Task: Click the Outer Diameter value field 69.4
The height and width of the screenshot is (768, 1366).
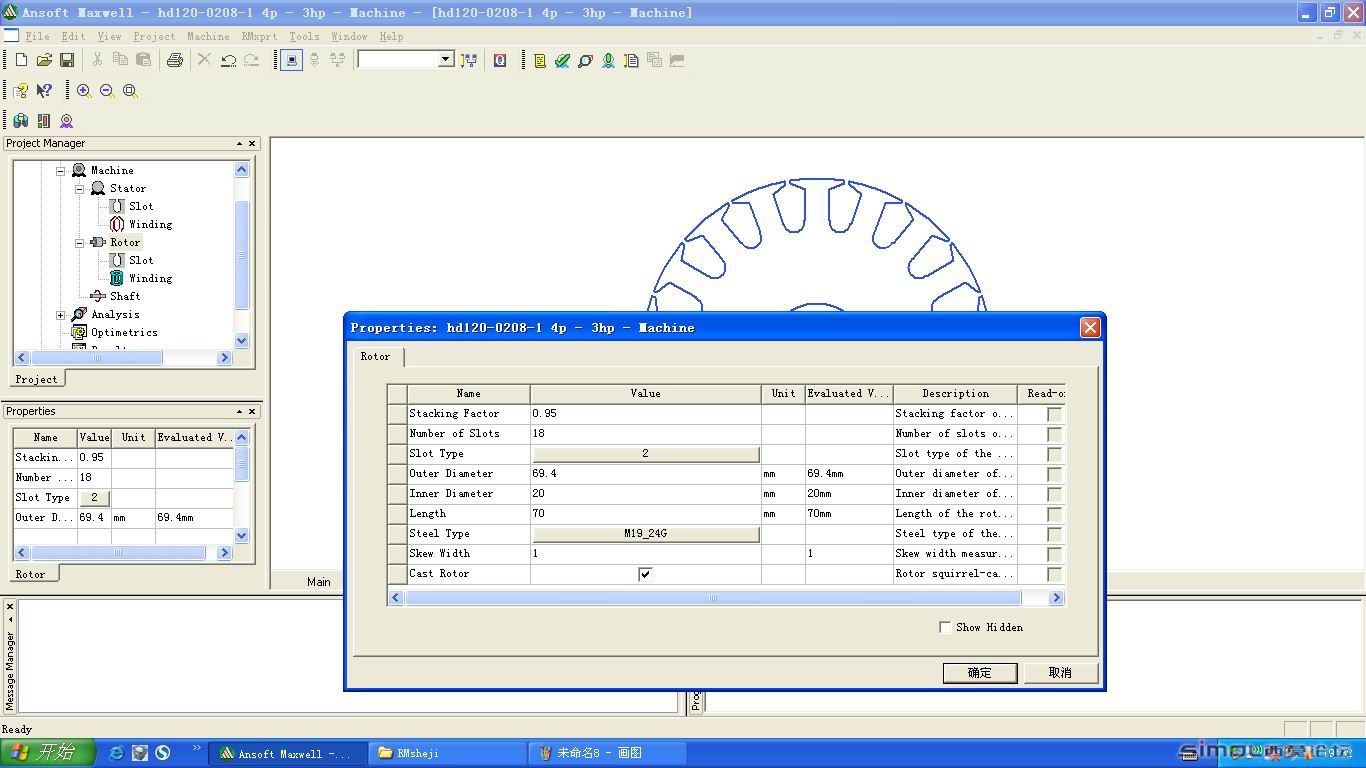Action: click(x=645, y=474)
